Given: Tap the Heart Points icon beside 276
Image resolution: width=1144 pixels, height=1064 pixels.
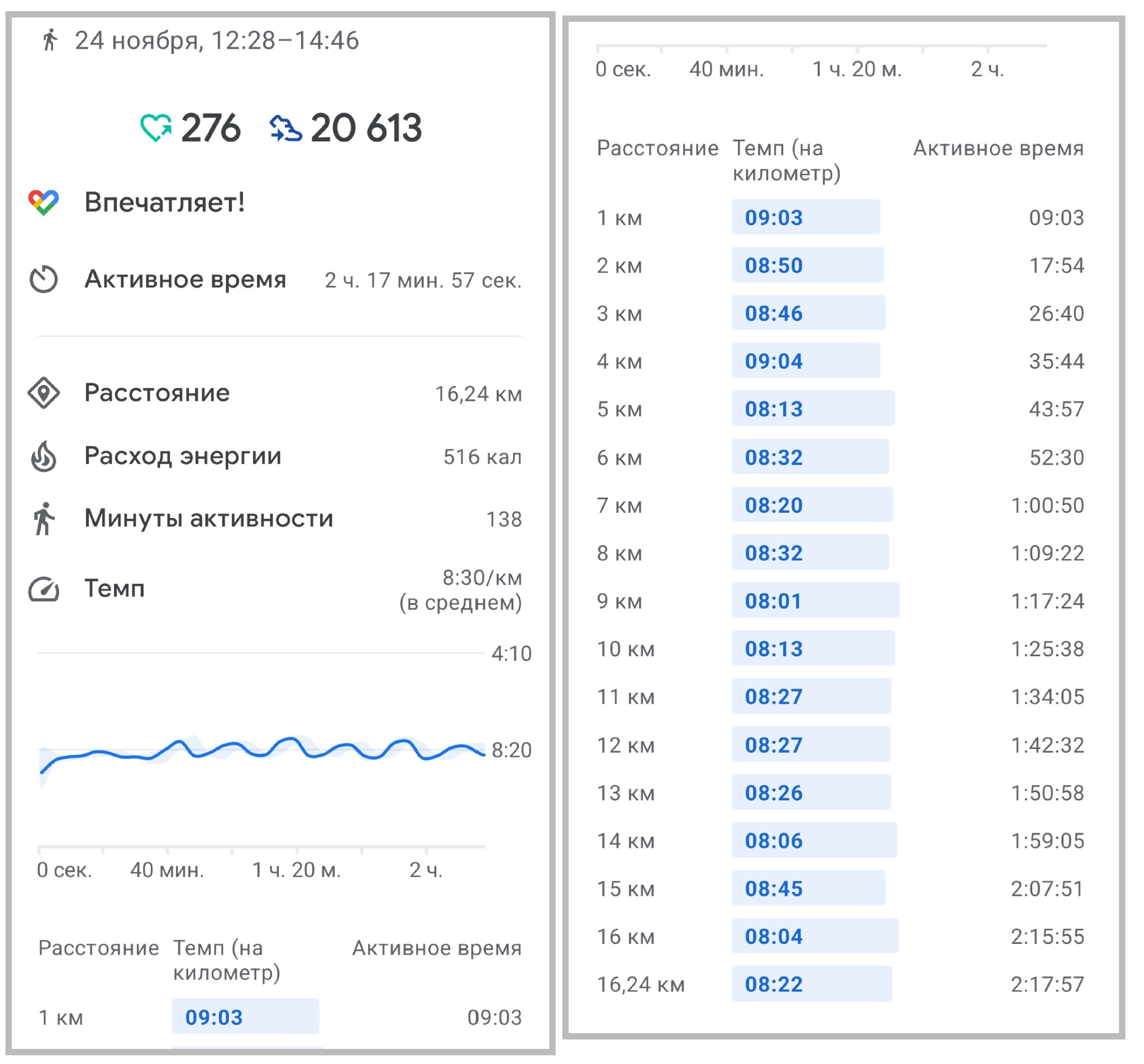Looking at the screenshot, I should point(156,128).
